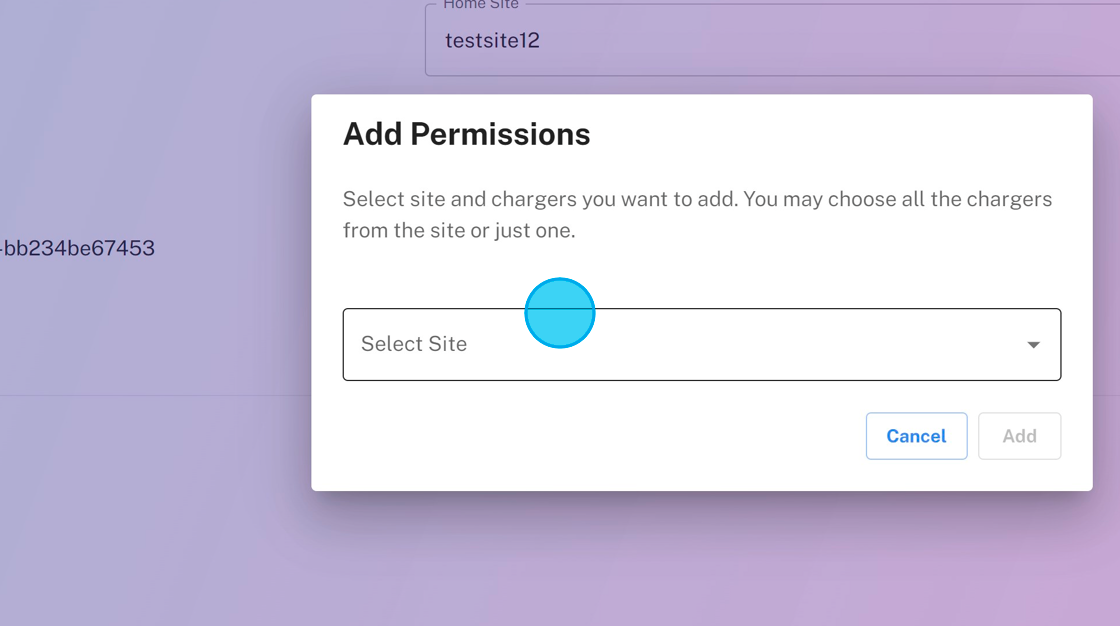The width and height of the screenshot is (1120, 626).
Task: Click the dropdown arrow caret icon
Action: click(1033, 345)
